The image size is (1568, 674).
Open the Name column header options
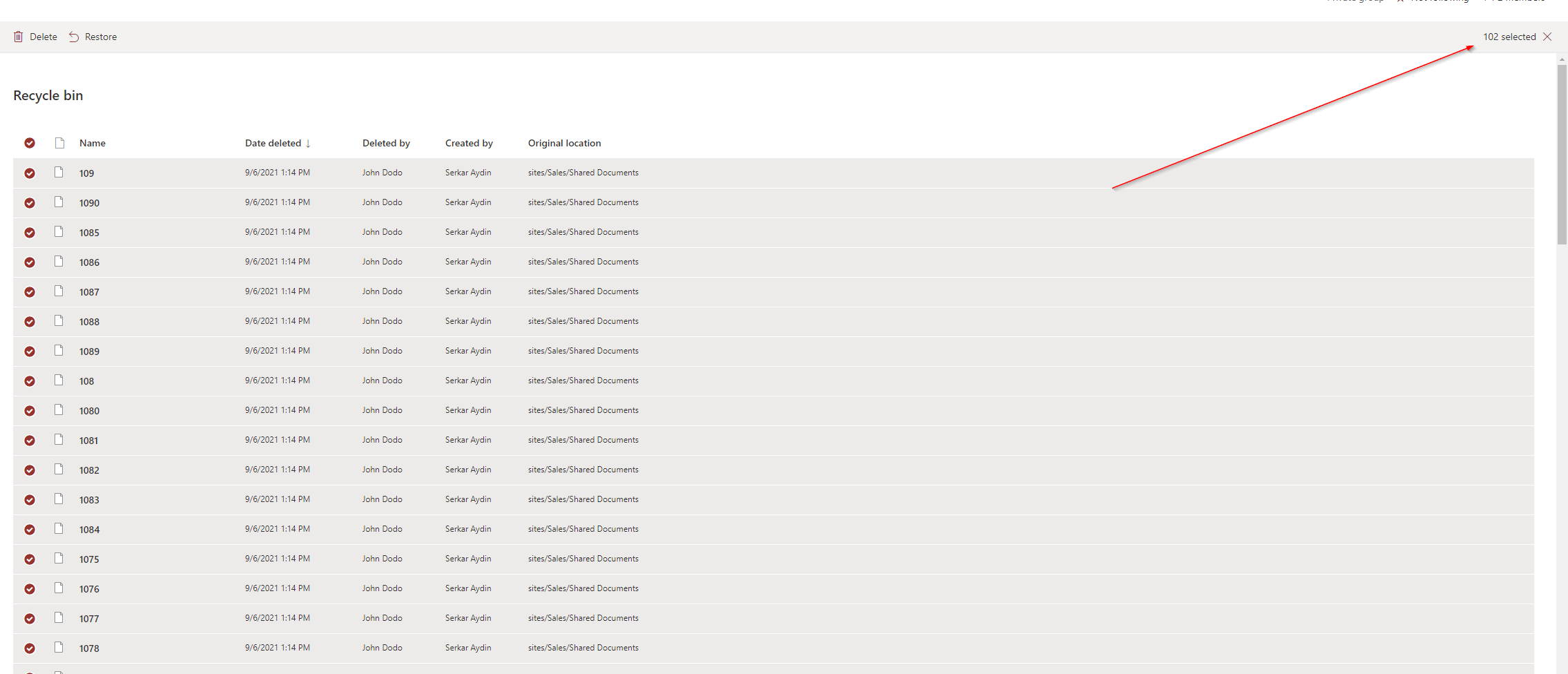coord(93,143)
